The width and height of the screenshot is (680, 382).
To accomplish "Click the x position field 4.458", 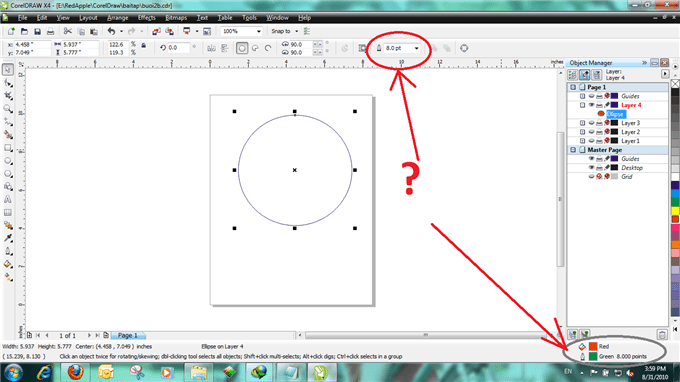I will coord(32,44).
